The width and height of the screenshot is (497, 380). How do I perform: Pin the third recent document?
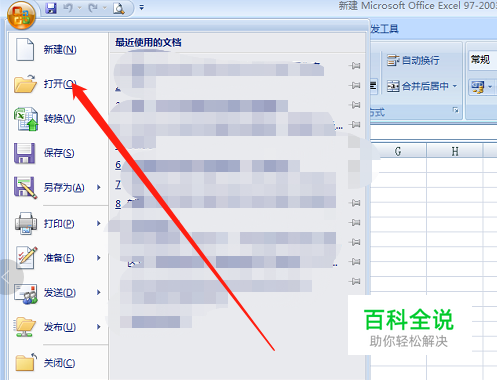click(x=355, y=105)
